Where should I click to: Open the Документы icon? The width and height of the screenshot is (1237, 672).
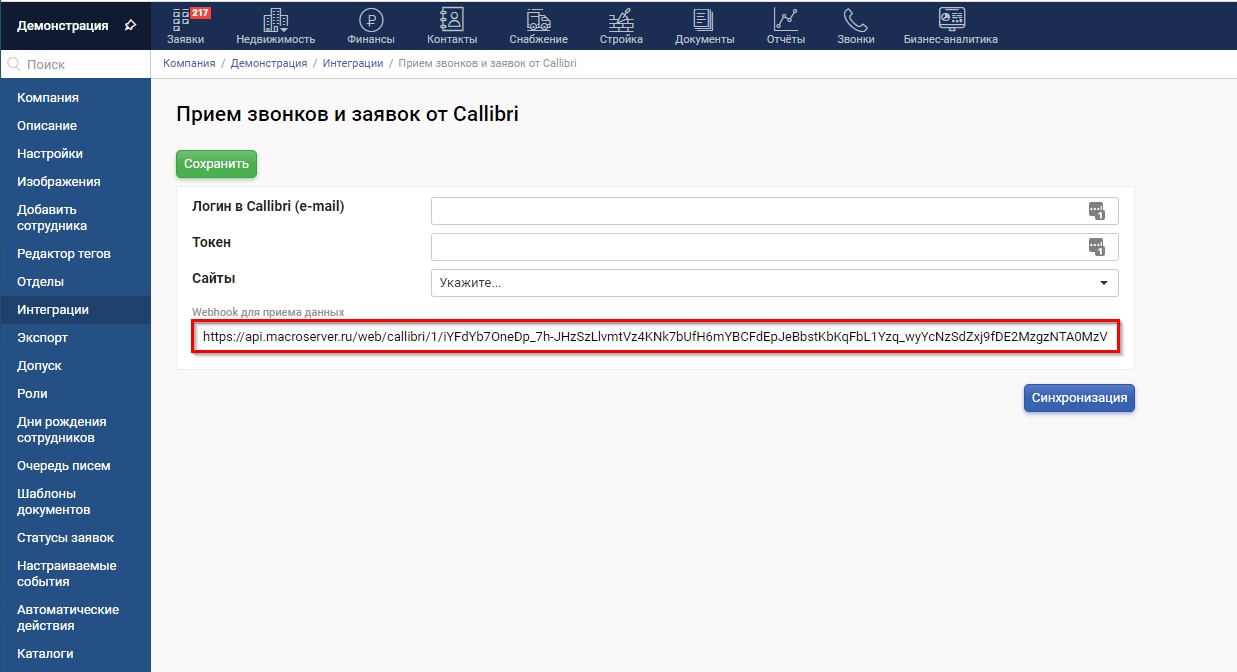(x=704, y=20)
